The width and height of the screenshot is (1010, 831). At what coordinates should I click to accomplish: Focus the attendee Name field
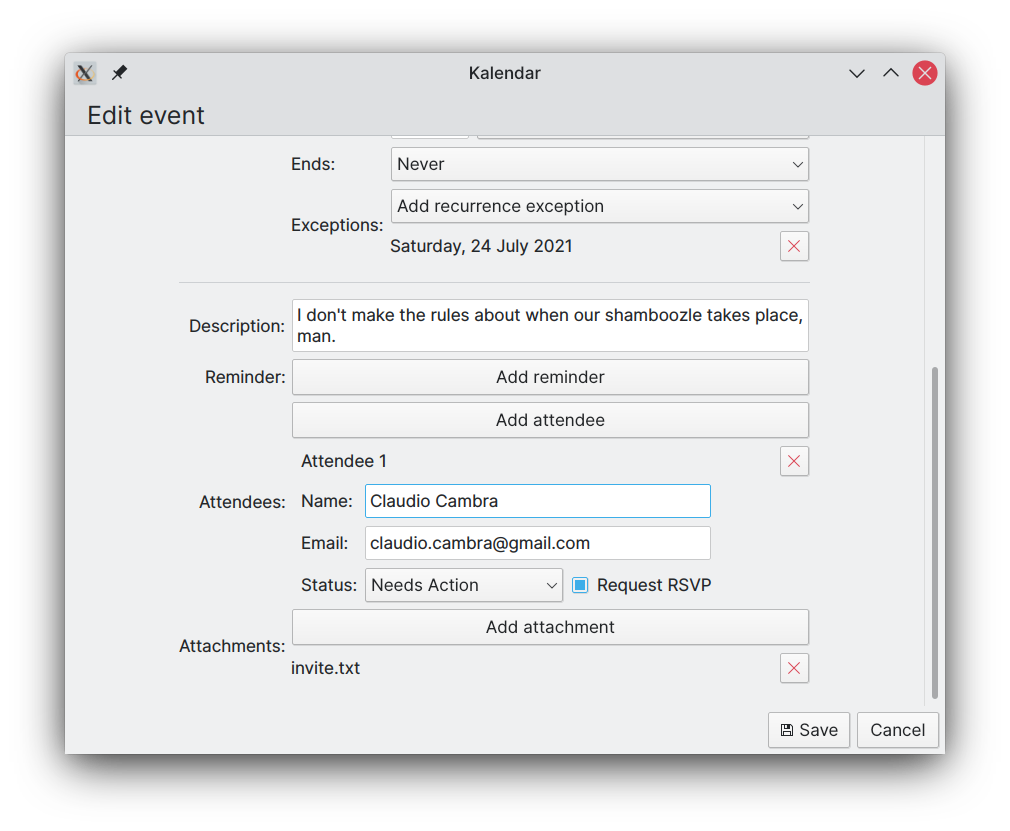click(x=537, y=501)
